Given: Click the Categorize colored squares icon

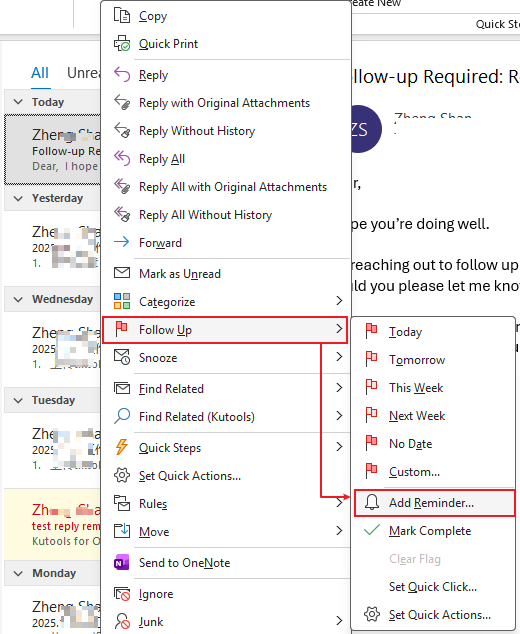Looking at the screenshot, I should point(122,301).
